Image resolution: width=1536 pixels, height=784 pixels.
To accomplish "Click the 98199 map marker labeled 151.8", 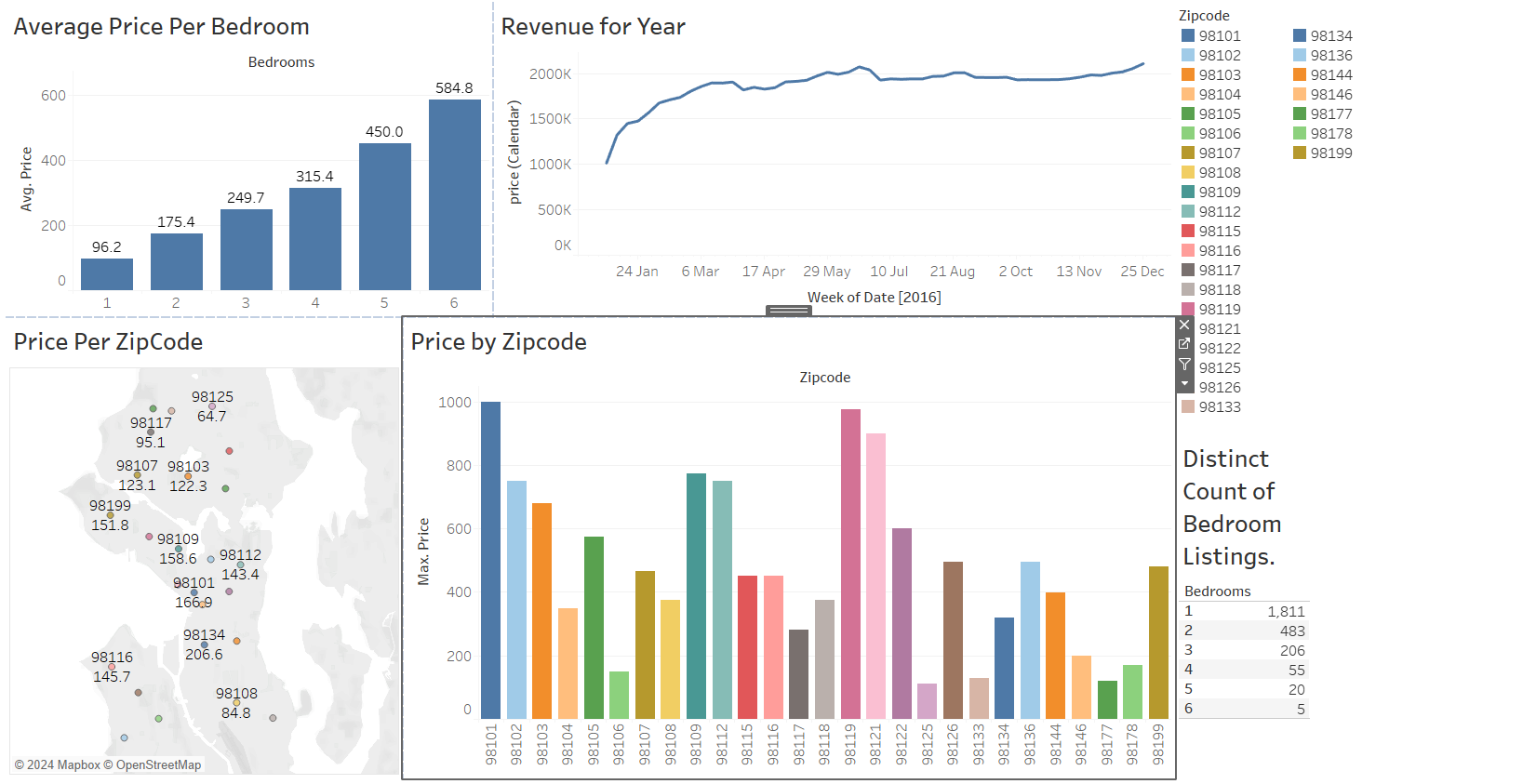I will click(x=111, y=515).
